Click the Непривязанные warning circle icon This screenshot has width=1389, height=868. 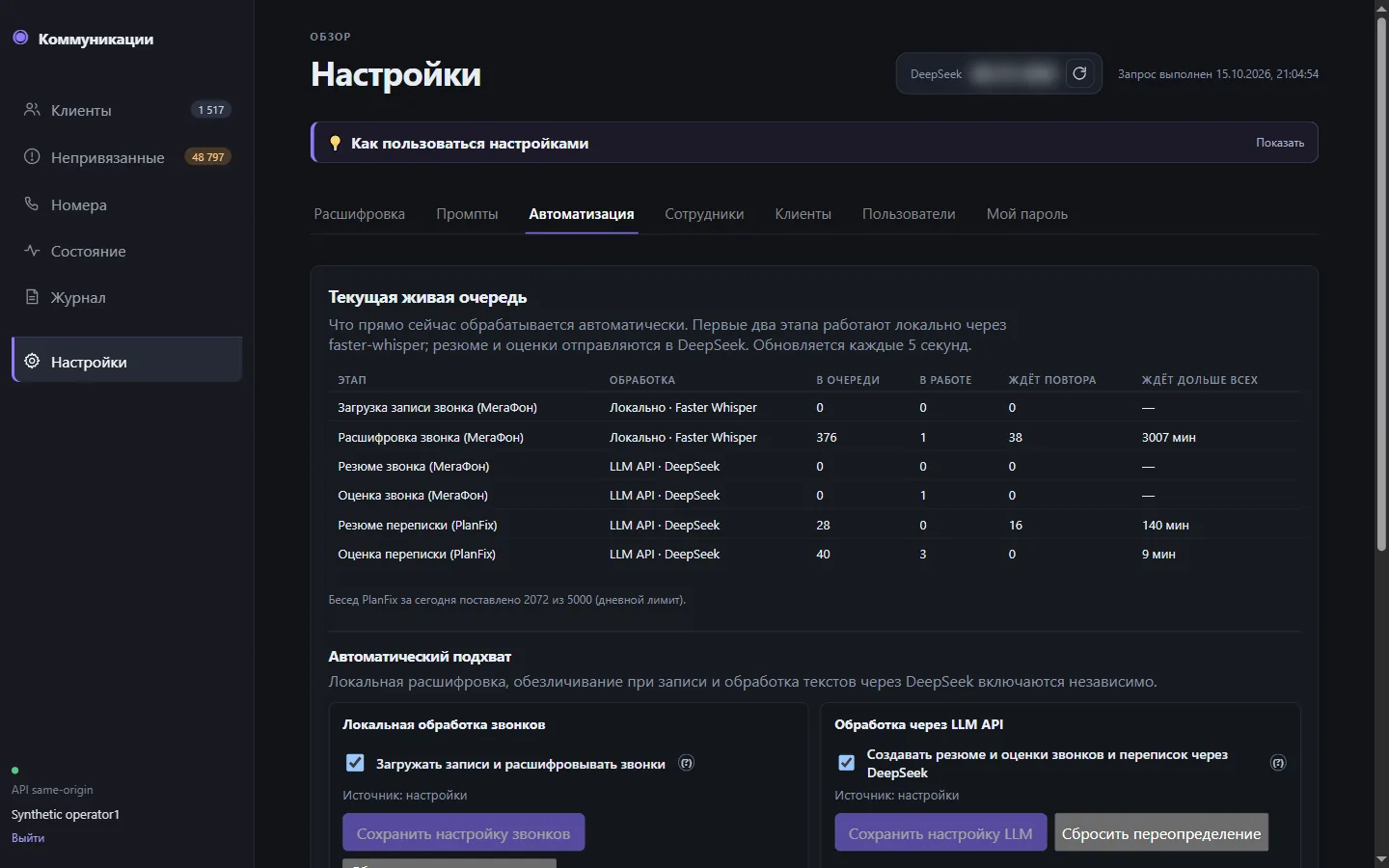32,156
